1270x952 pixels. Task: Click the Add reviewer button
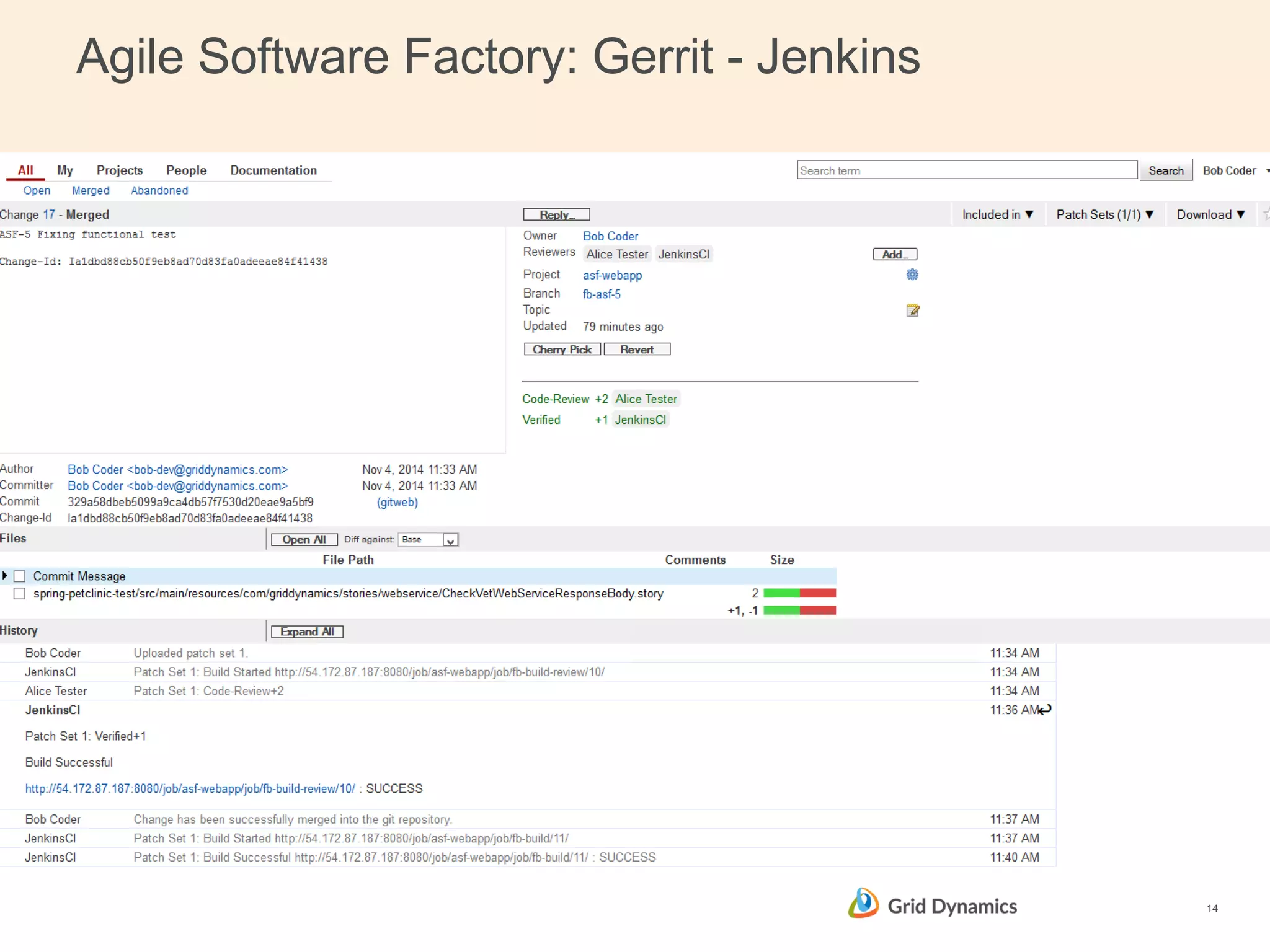(895, 254)
